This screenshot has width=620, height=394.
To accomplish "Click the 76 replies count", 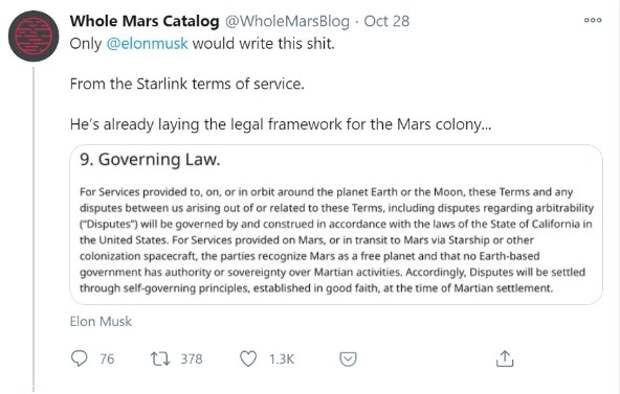I will [107, 359].
